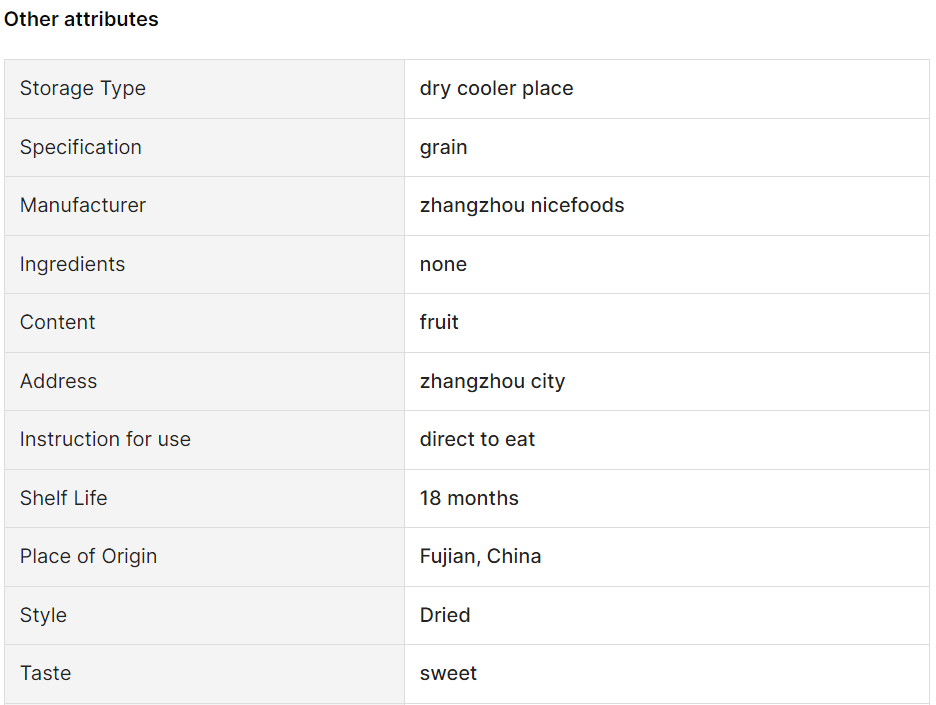
Task: Select the 'Specification' label cell
Action: click(x=204, y=147)
